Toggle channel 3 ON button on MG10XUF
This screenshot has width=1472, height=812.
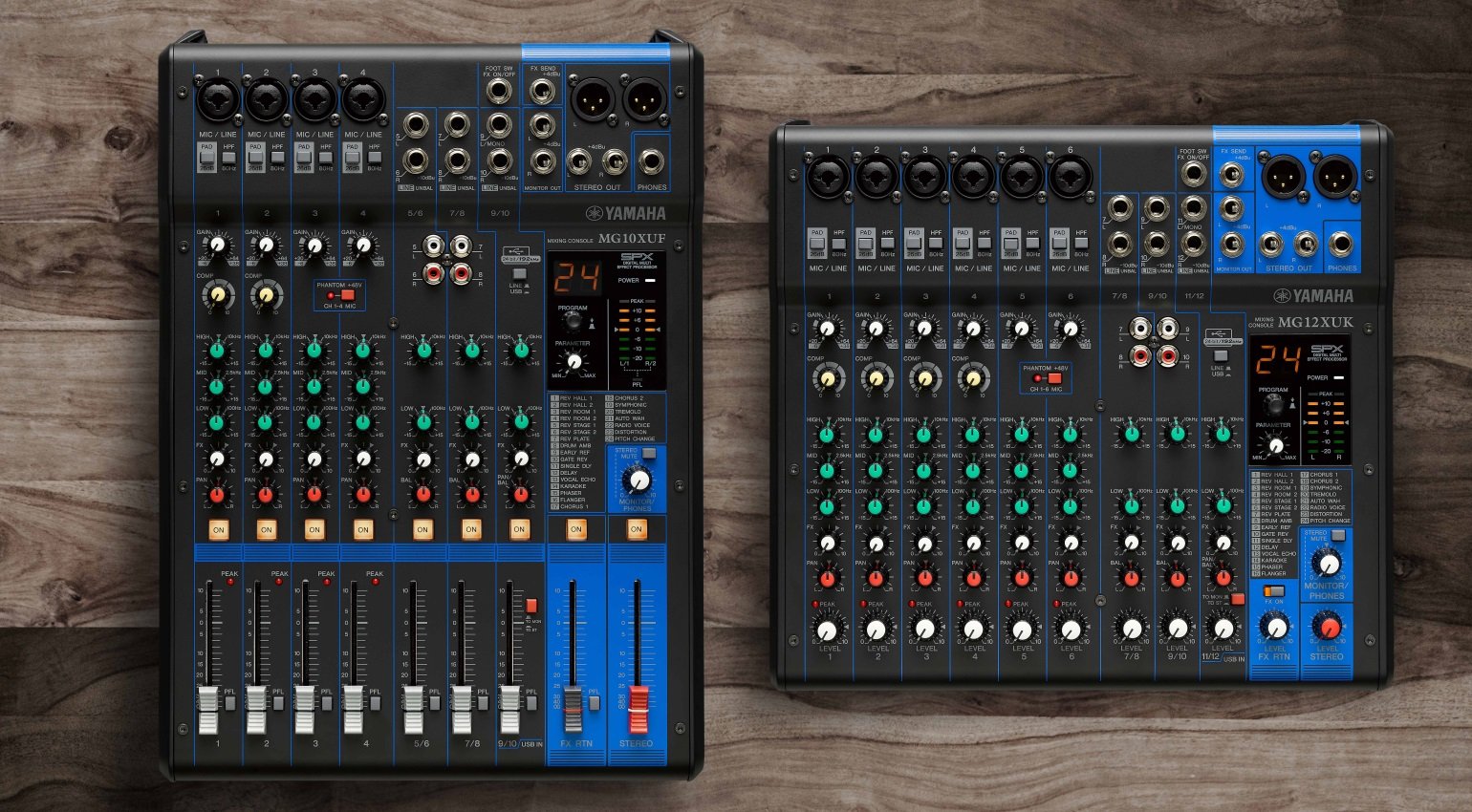(314, 529)
